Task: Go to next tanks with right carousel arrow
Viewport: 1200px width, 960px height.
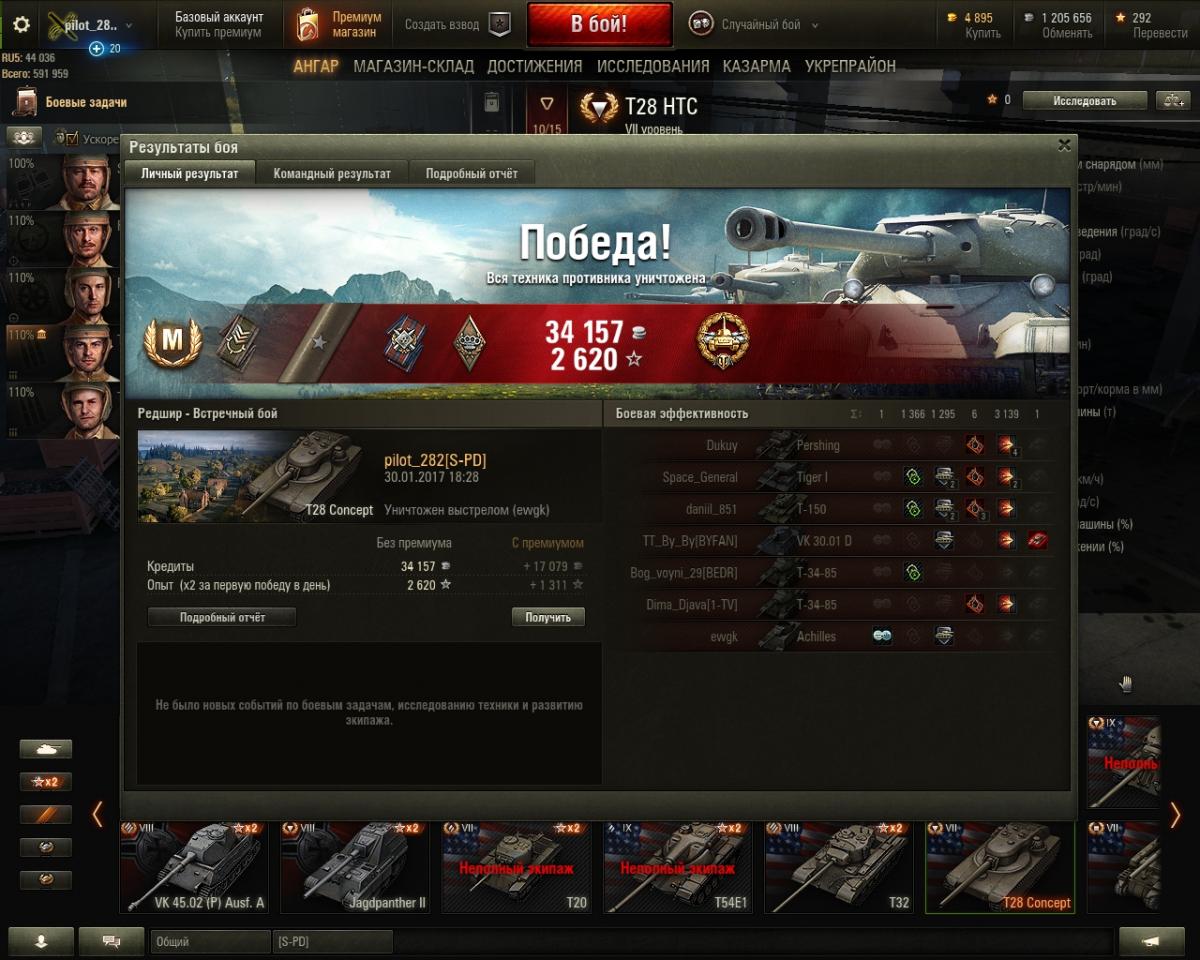Action: pyautogui.click(x=1175, y=815)
